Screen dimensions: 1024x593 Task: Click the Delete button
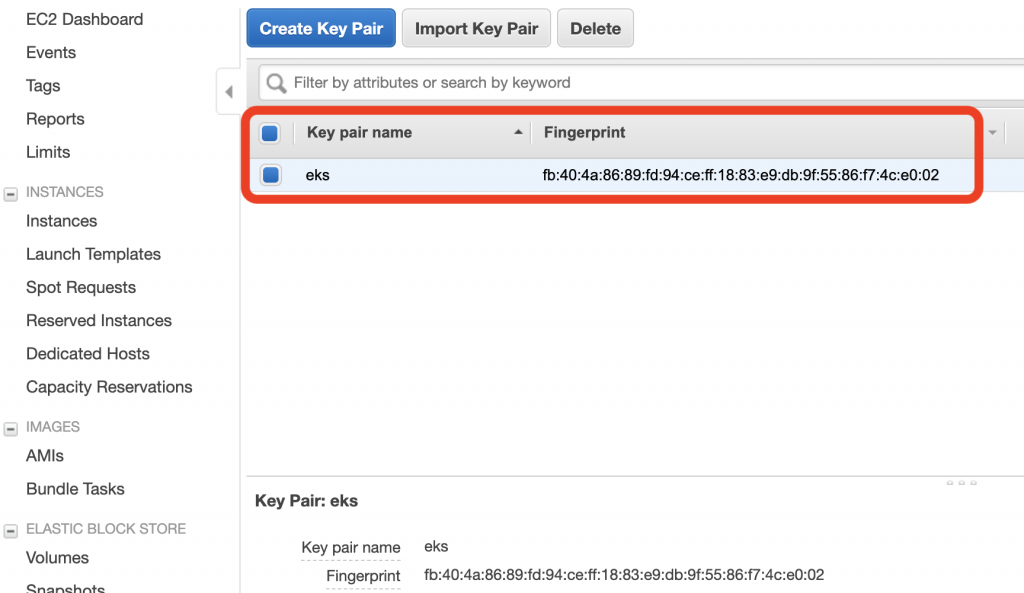point(595,28)
